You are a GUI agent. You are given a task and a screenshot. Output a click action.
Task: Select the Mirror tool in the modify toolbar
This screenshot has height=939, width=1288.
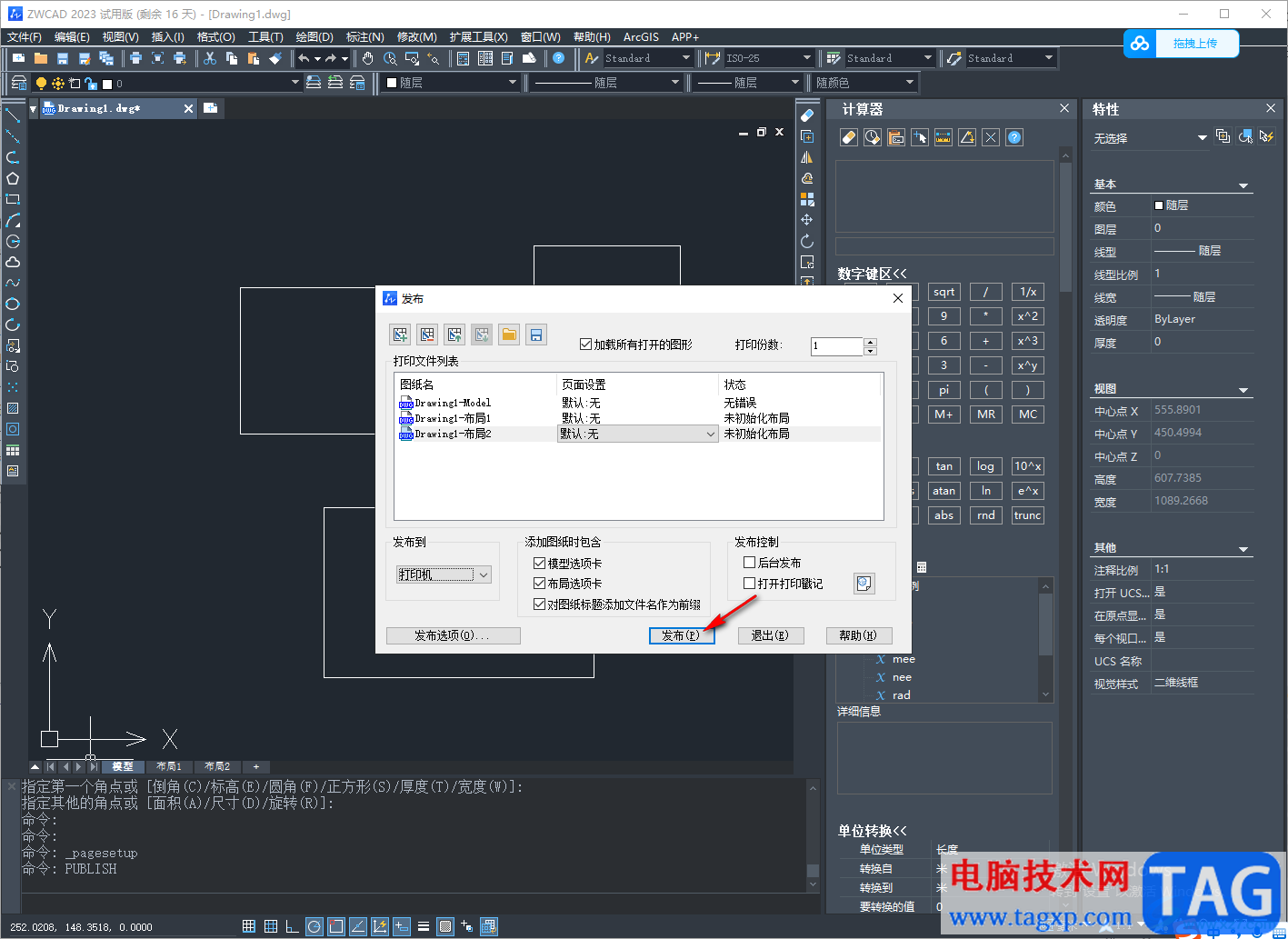(807, 157)
